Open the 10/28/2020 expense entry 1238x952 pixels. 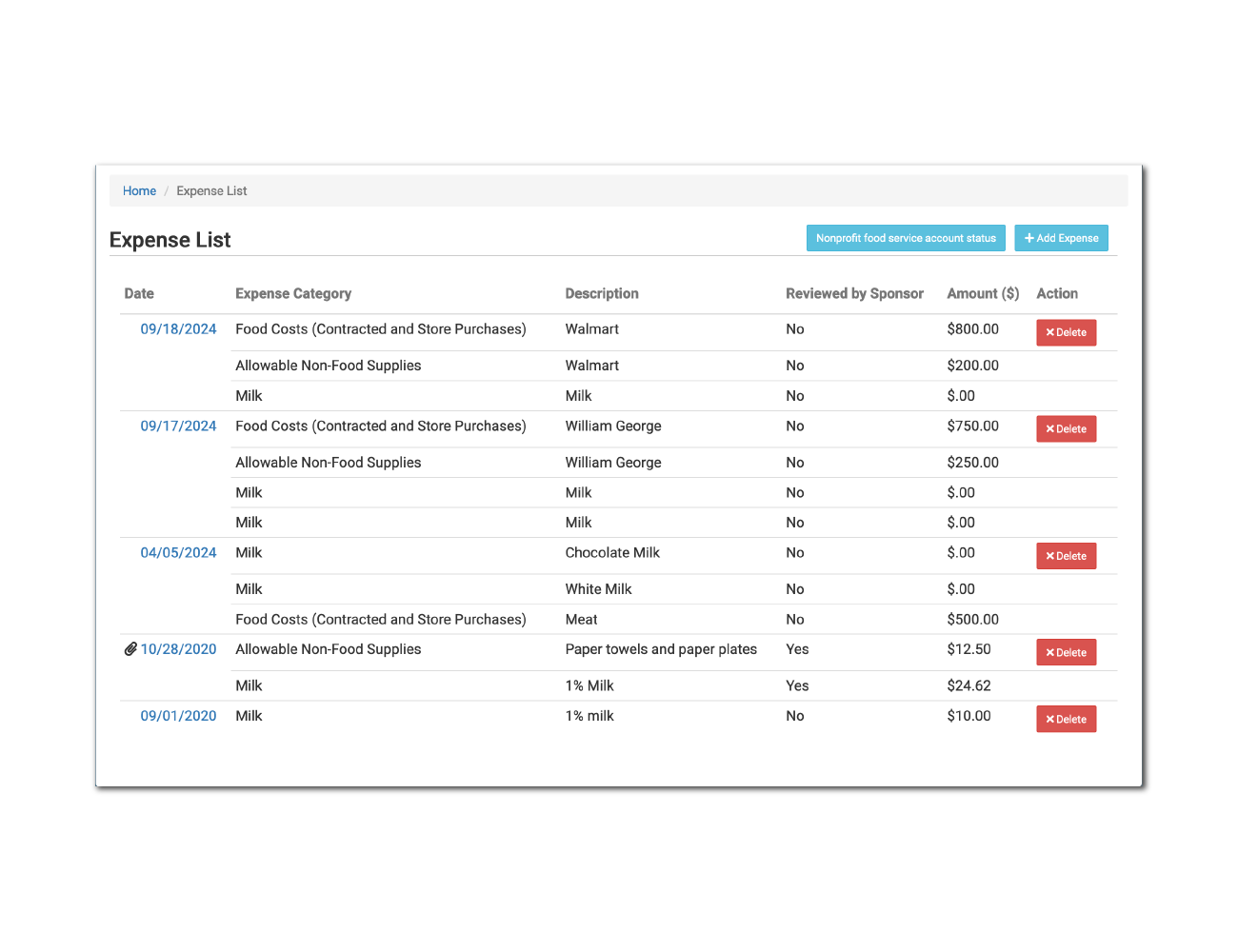(x=178, y=649)
